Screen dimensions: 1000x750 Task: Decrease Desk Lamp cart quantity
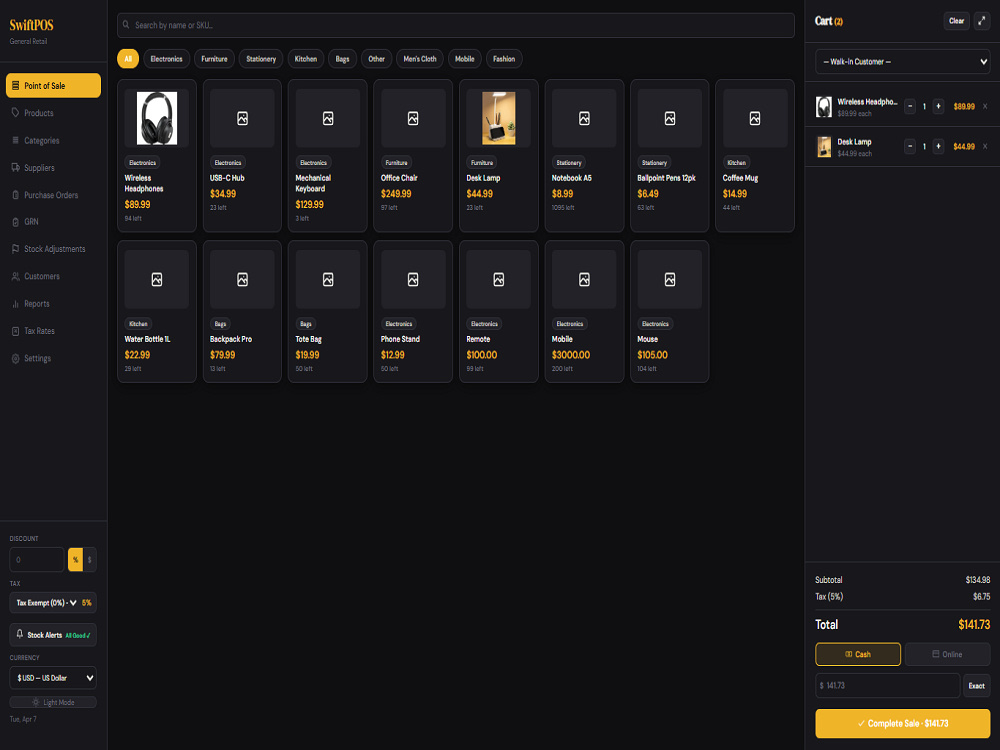[910, 147]
